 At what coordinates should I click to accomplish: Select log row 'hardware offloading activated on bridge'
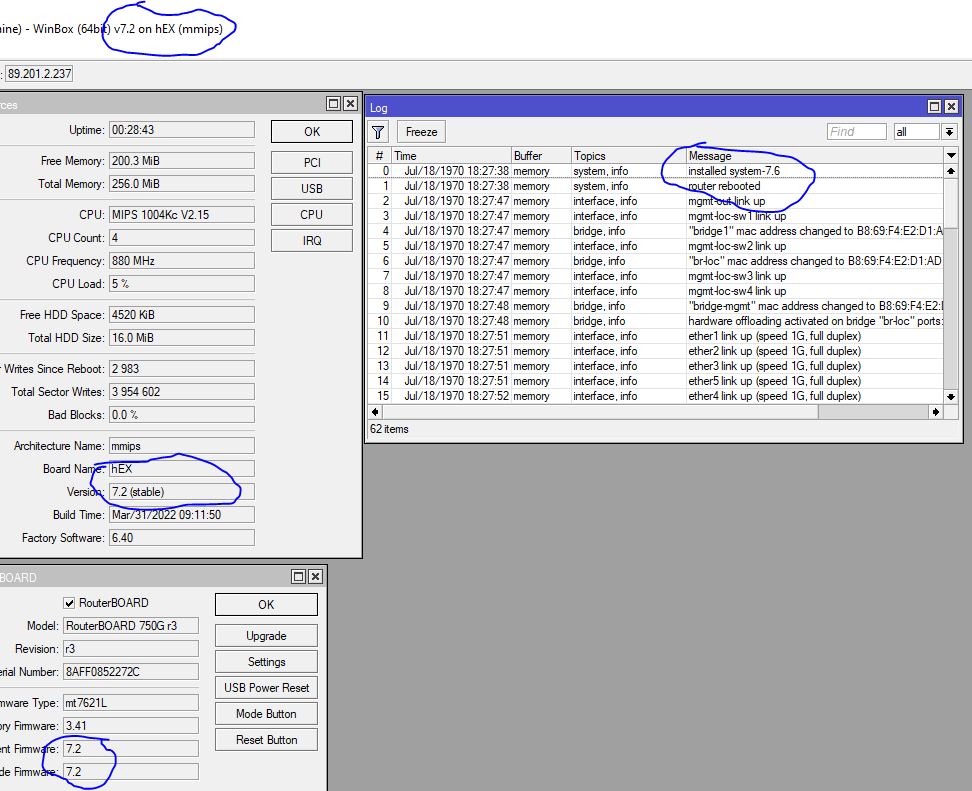656,321
